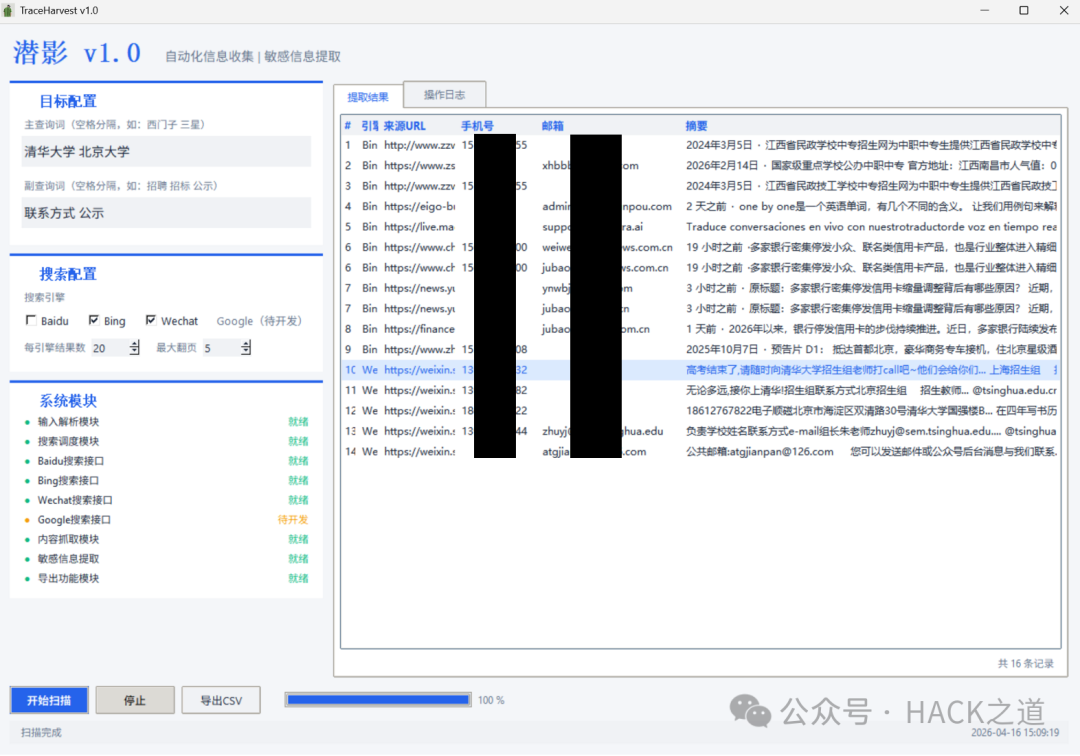The image size is (1080, 756).
Task: Select result row 14 with atgjianpan@126.com summary
Action: coord(700,452)
